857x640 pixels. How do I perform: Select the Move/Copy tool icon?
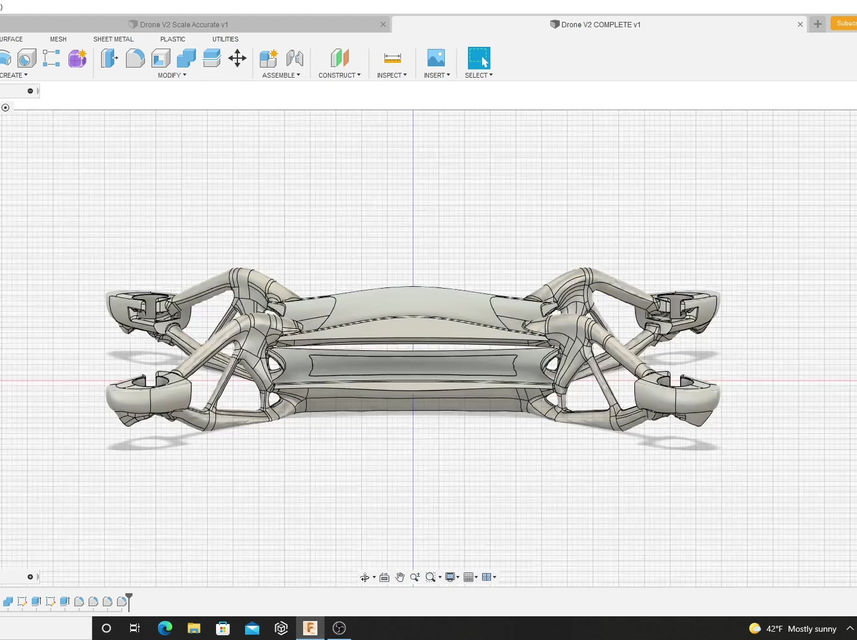coord(237,58)
